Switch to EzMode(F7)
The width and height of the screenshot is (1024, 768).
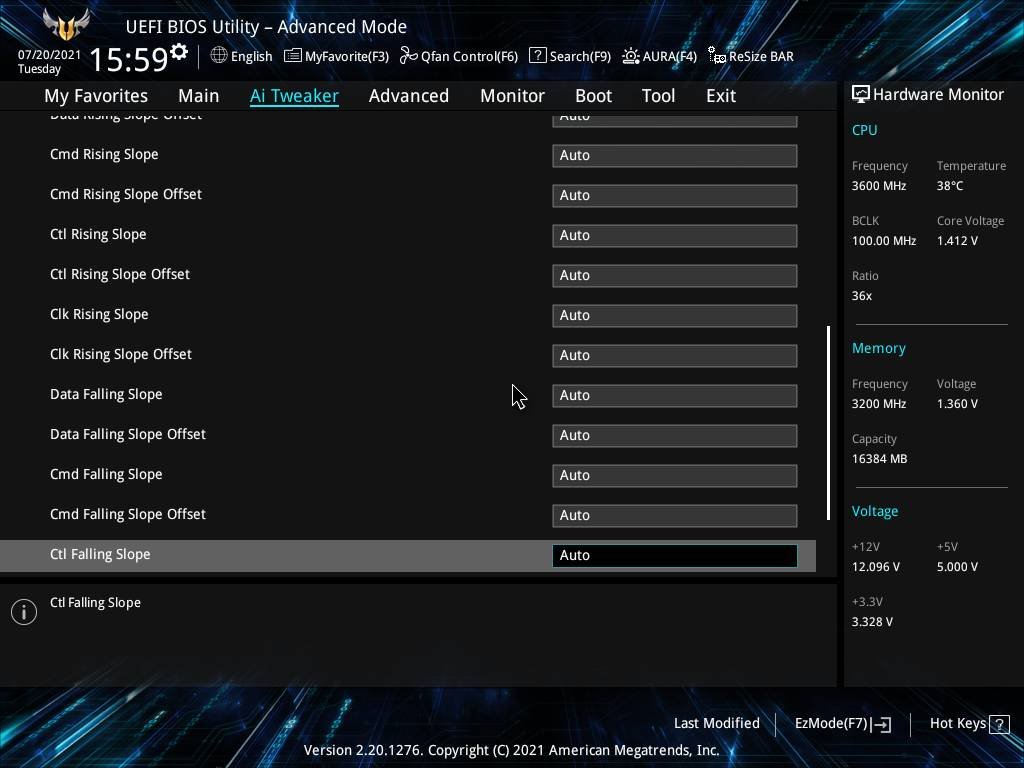(842, 724)
